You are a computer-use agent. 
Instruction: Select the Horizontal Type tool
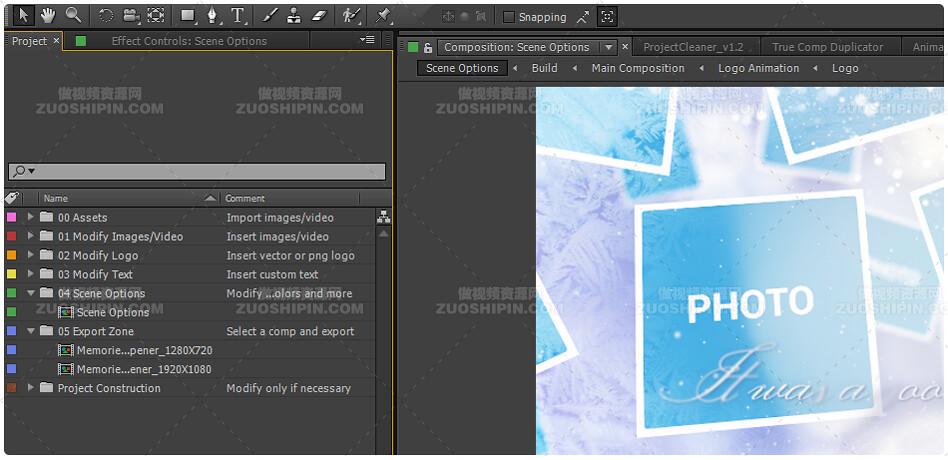(x=237, y=15)
